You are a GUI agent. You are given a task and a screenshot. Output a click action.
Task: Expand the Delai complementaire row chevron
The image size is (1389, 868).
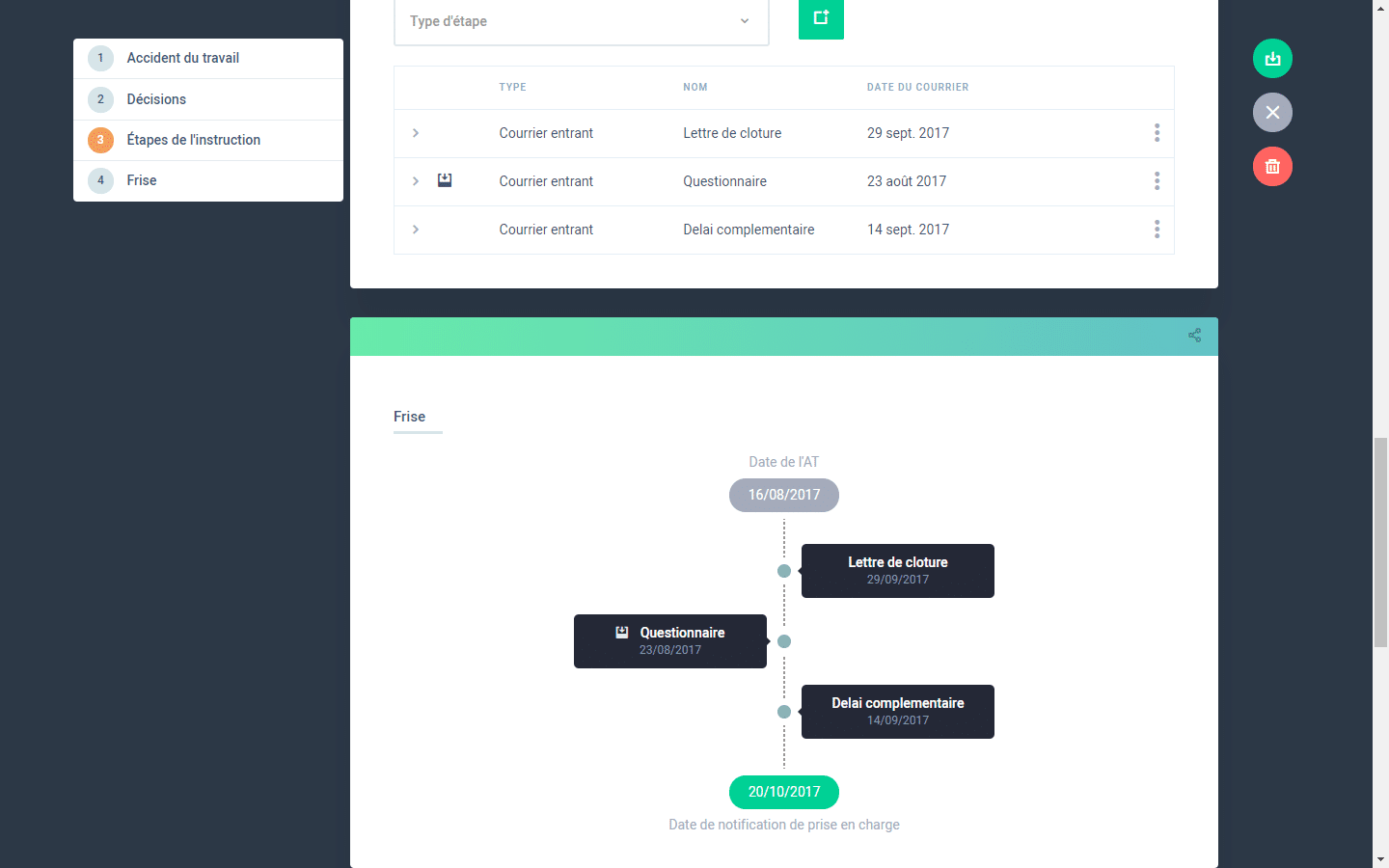point(416,230)
